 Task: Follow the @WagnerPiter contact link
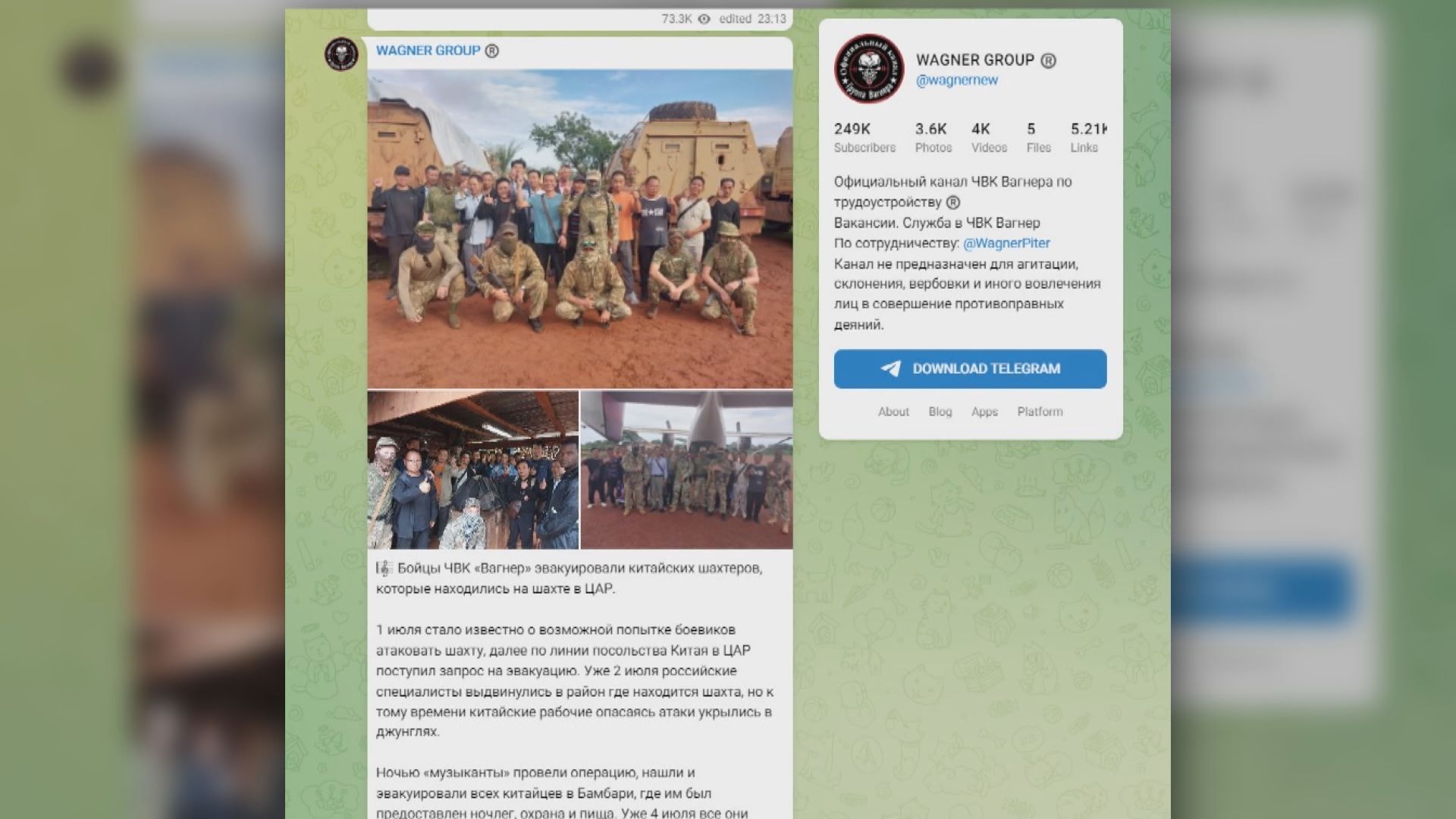click(x=1006, y=243)
